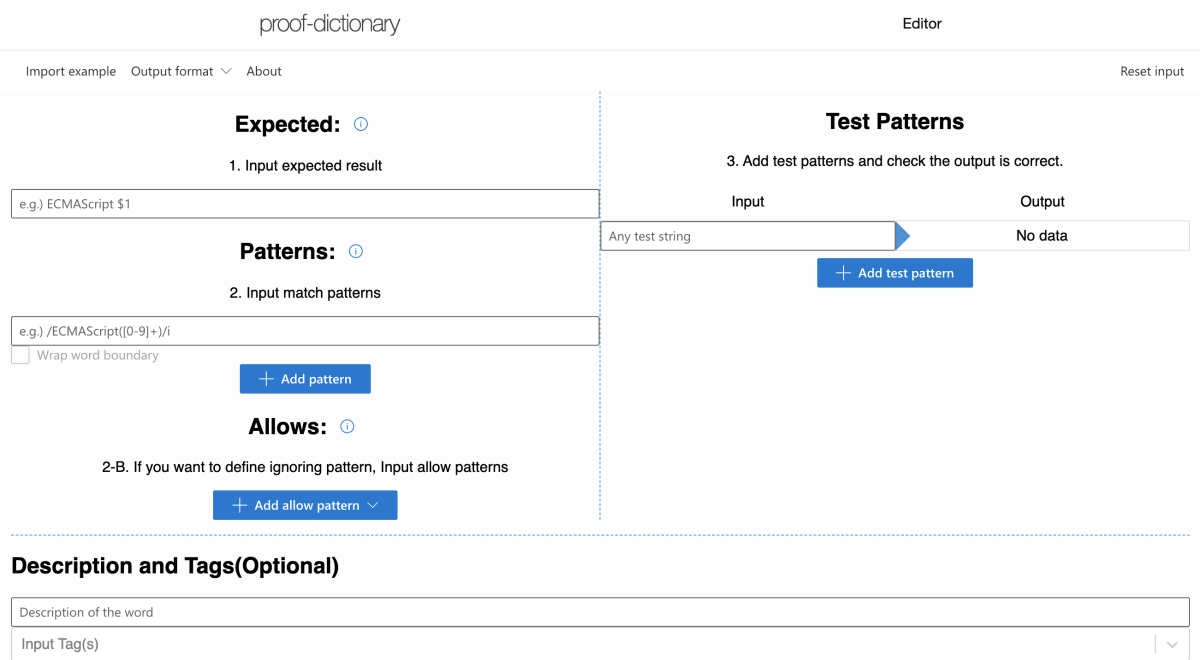Open the Import example menu item
Viewport: 1200px width, 660px height.
tap(71, 71)
